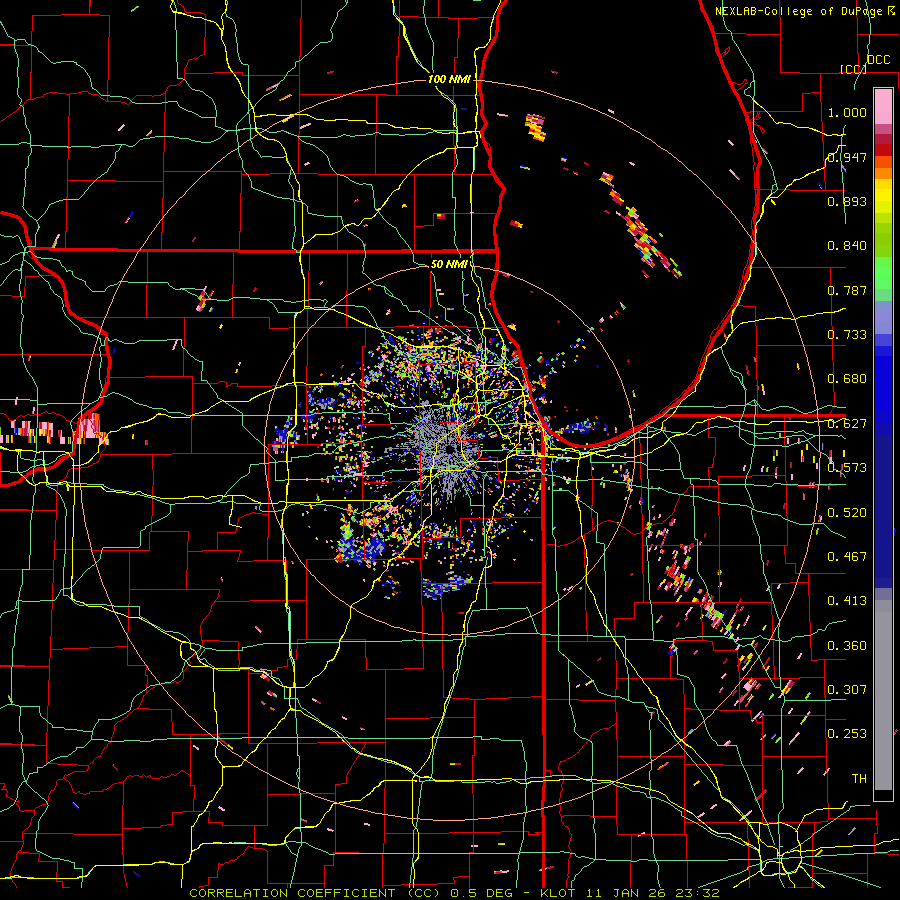Screen dimensions: 900x900
Task: Click the 0.627 scale value
Action: pyautogui.click(x=847, y=424)
